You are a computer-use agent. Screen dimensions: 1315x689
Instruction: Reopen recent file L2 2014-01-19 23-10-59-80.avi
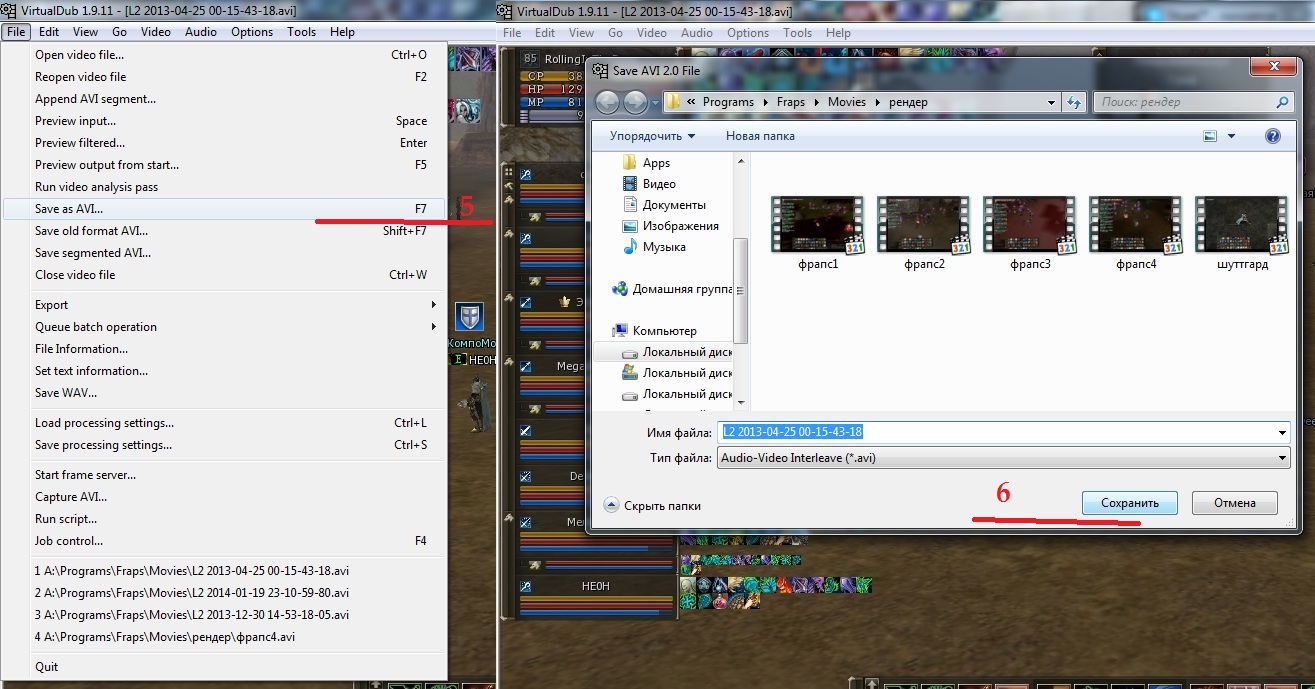[225, 593]
